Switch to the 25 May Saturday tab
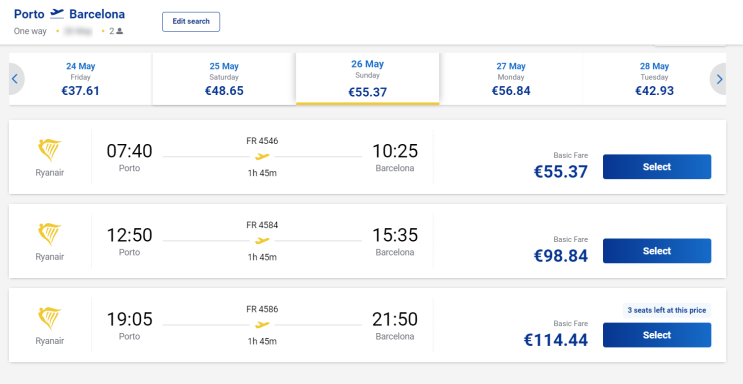Screen dimensions: 743x384 224,79
